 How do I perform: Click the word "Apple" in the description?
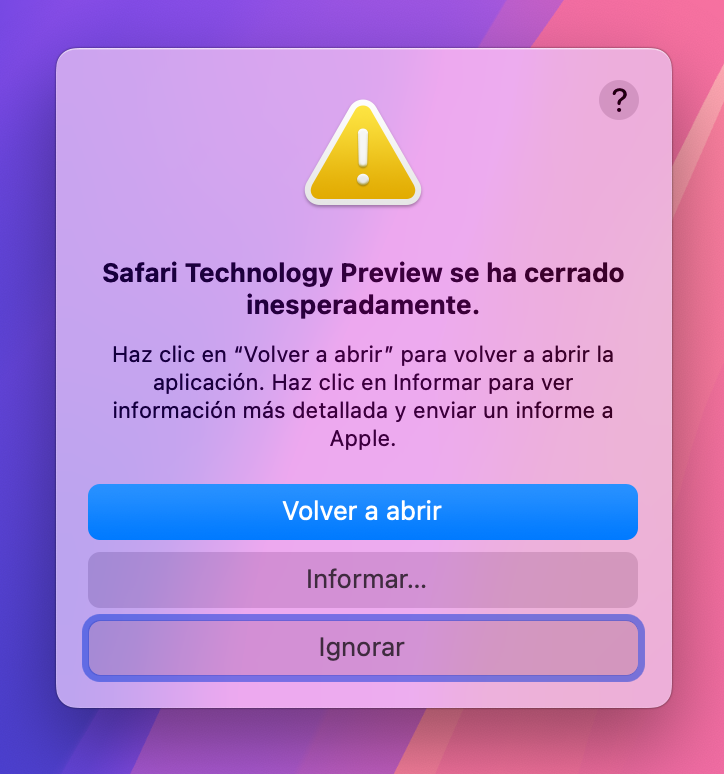[x=363, y=438]
